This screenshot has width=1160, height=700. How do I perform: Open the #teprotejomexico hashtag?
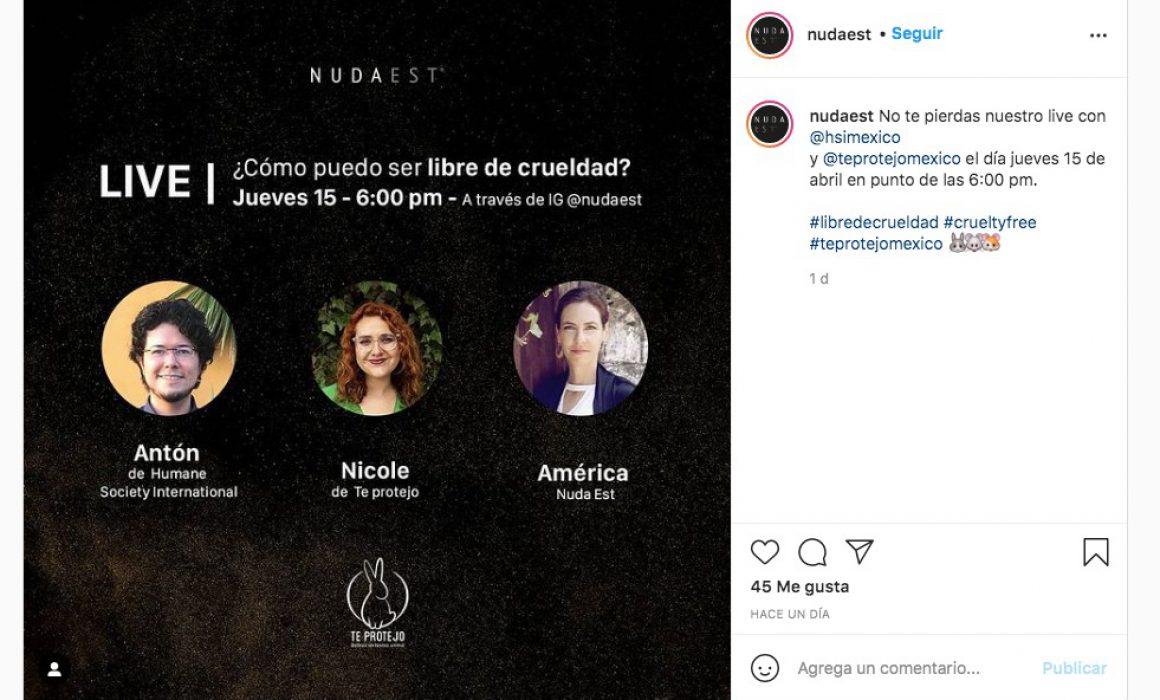coord(876,243)
